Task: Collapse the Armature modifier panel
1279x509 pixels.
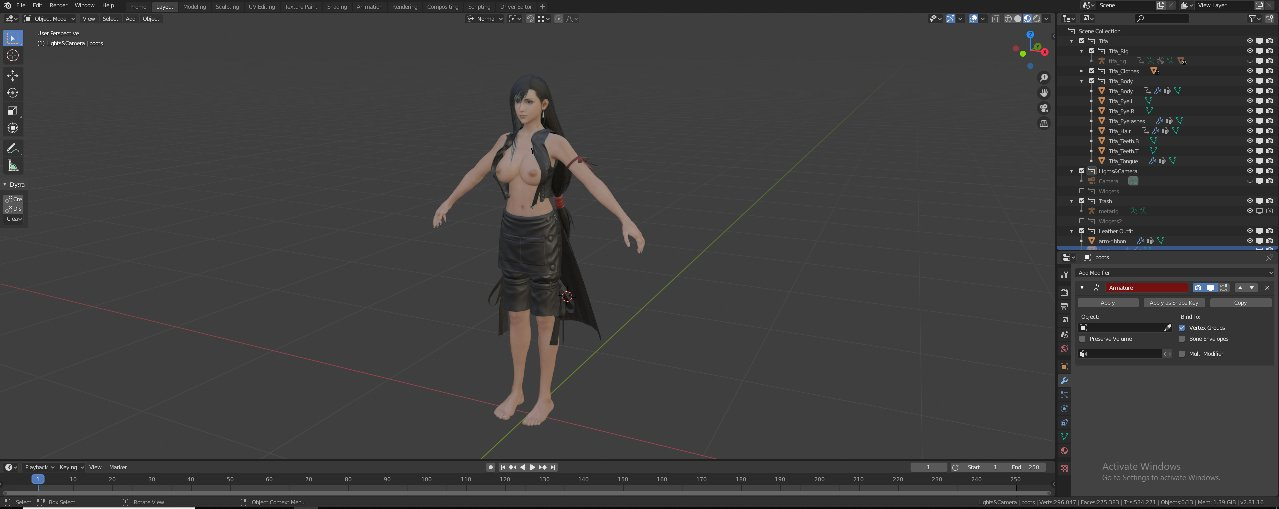Action: 1083,287
